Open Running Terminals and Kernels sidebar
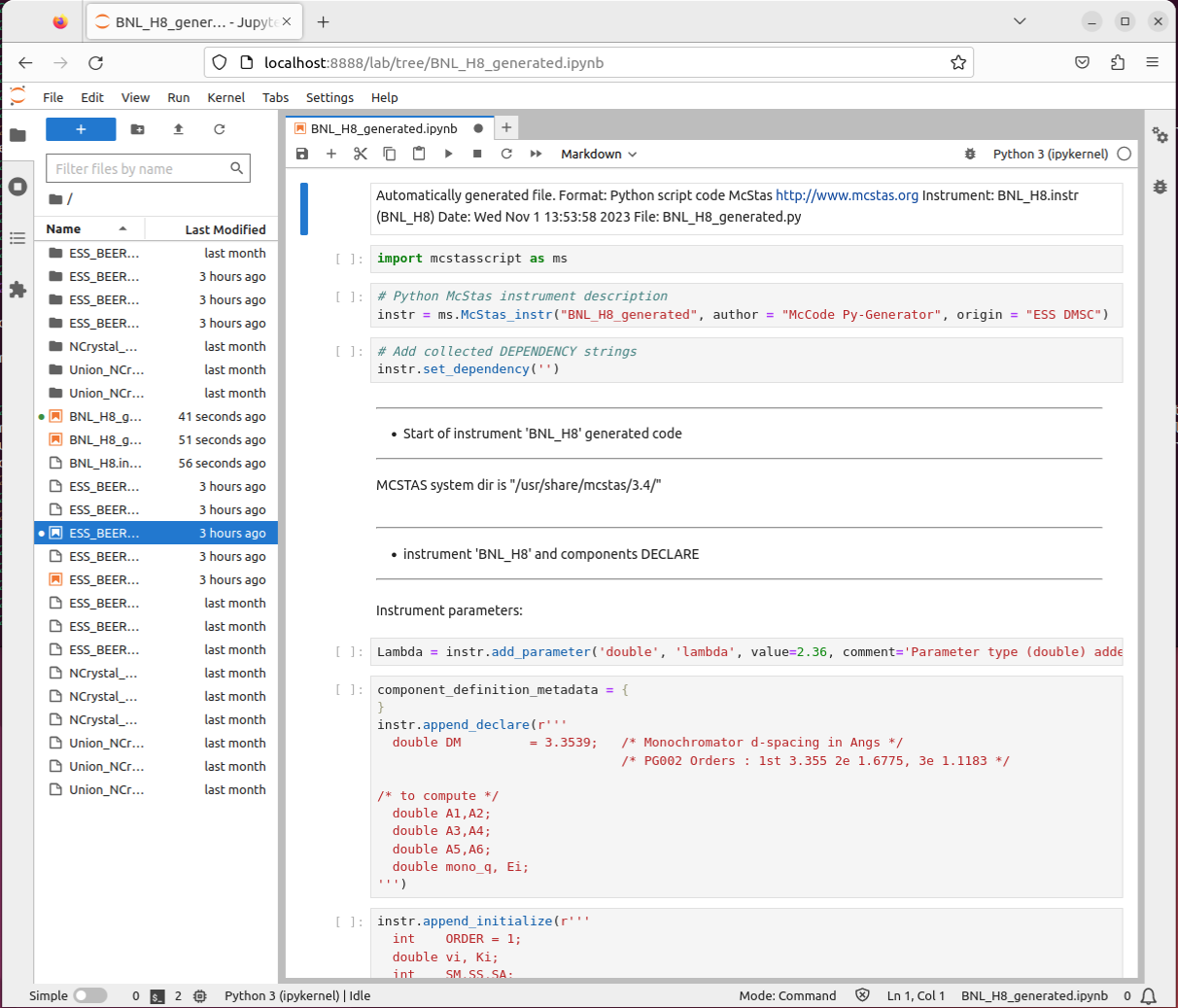 point(17,187)
